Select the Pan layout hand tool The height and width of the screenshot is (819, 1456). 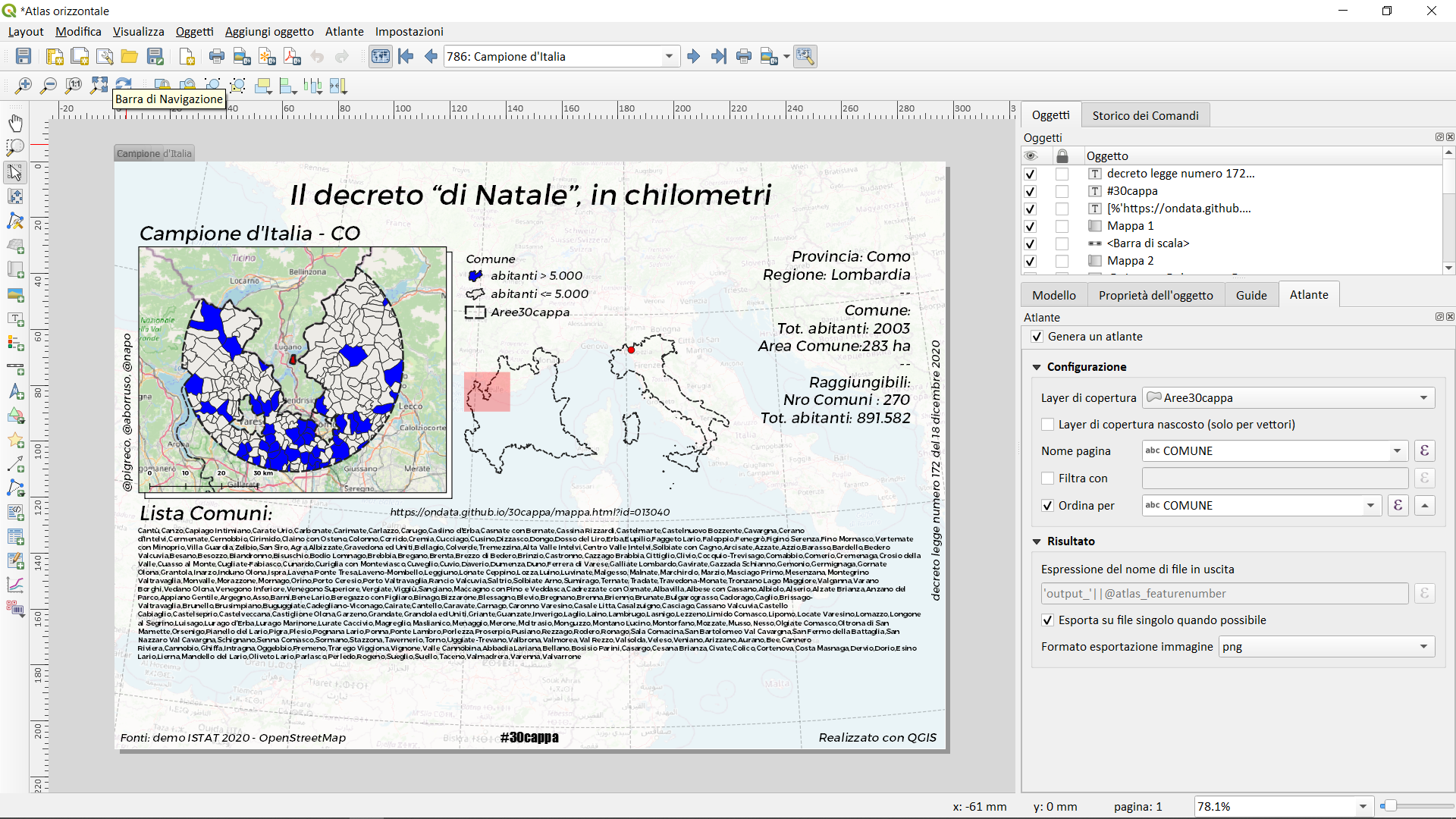click(x=15, y=123)
